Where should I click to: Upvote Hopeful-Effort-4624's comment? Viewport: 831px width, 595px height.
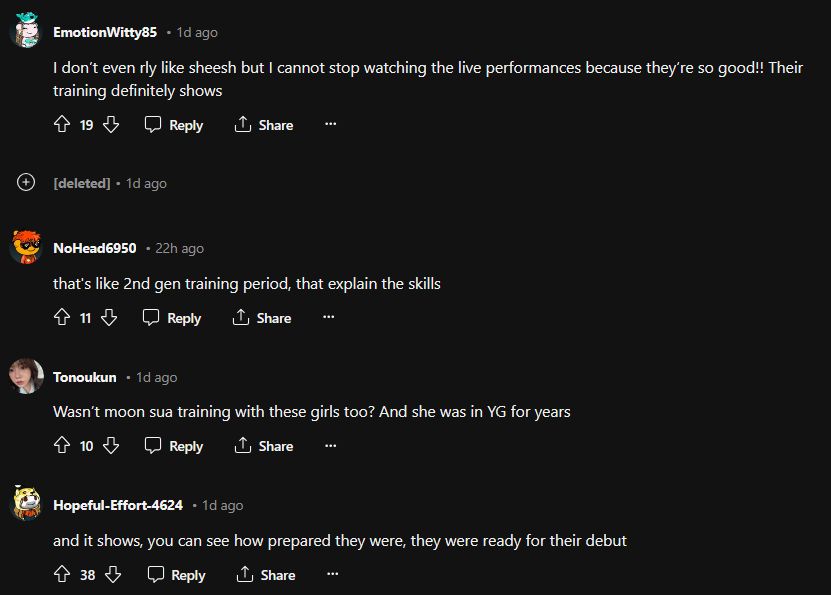pos(62,575)
